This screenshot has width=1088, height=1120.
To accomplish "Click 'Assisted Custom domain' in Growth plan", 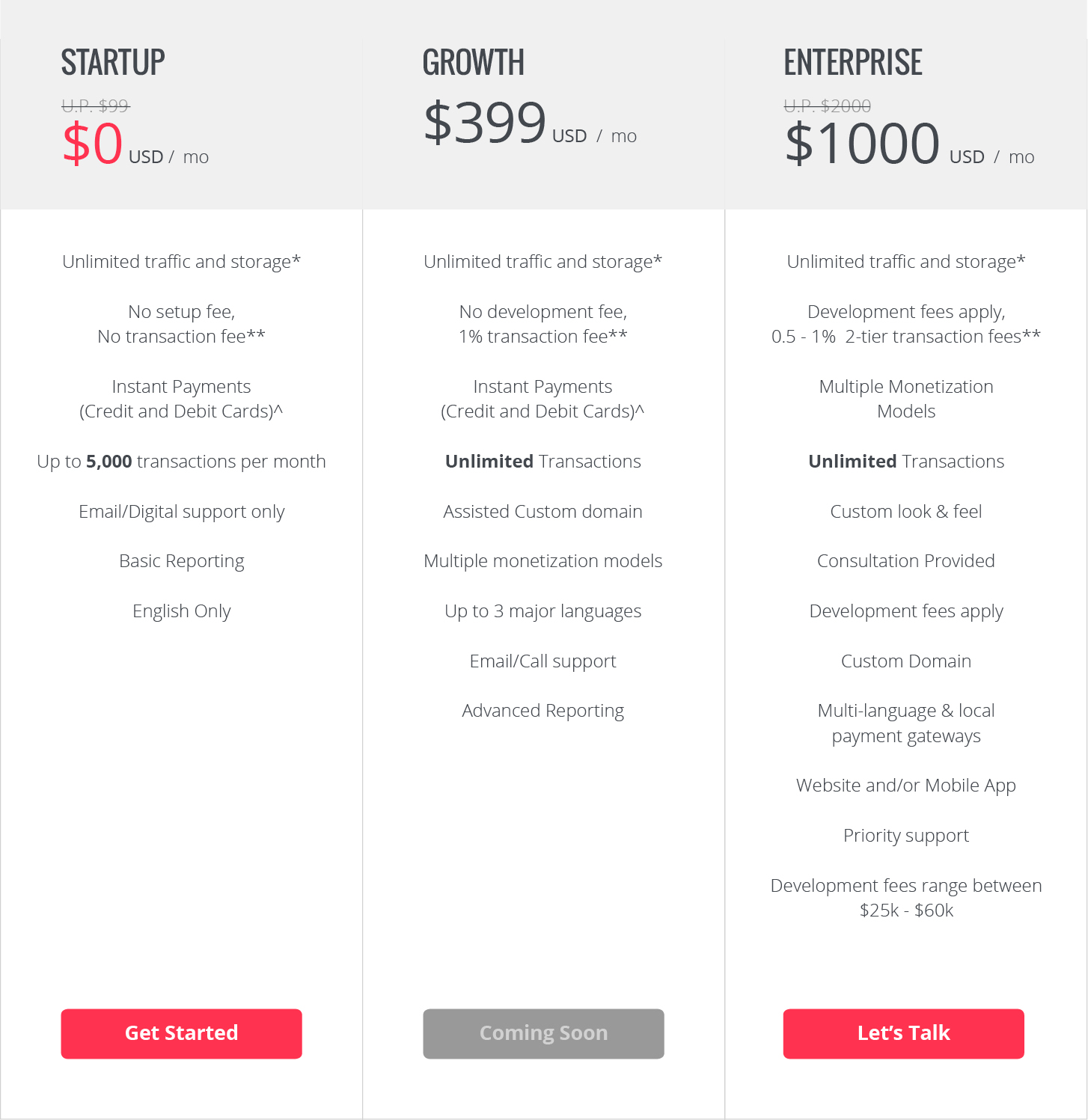I will (543, 512).
